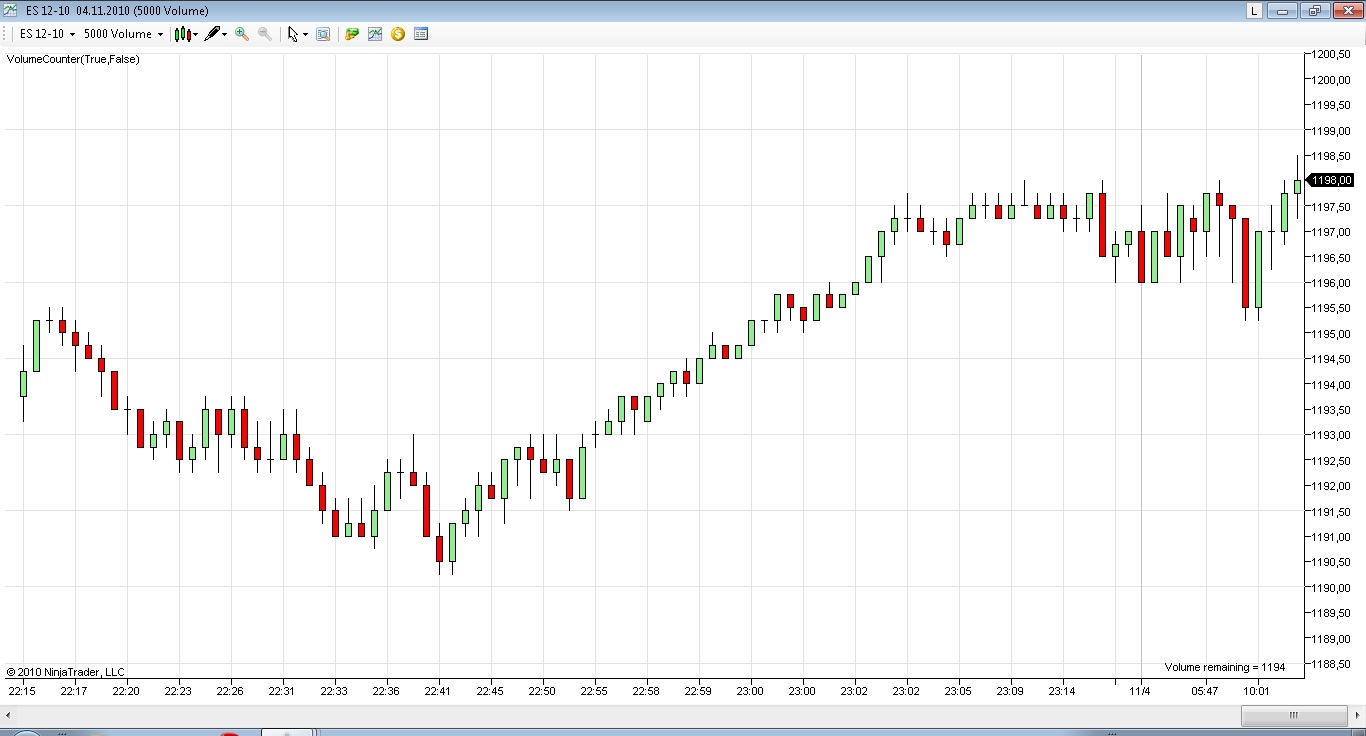Viewport: 1366px width, 736px height.
Task: Click the arrow beside the cursor tool
Action: point(305,34)
